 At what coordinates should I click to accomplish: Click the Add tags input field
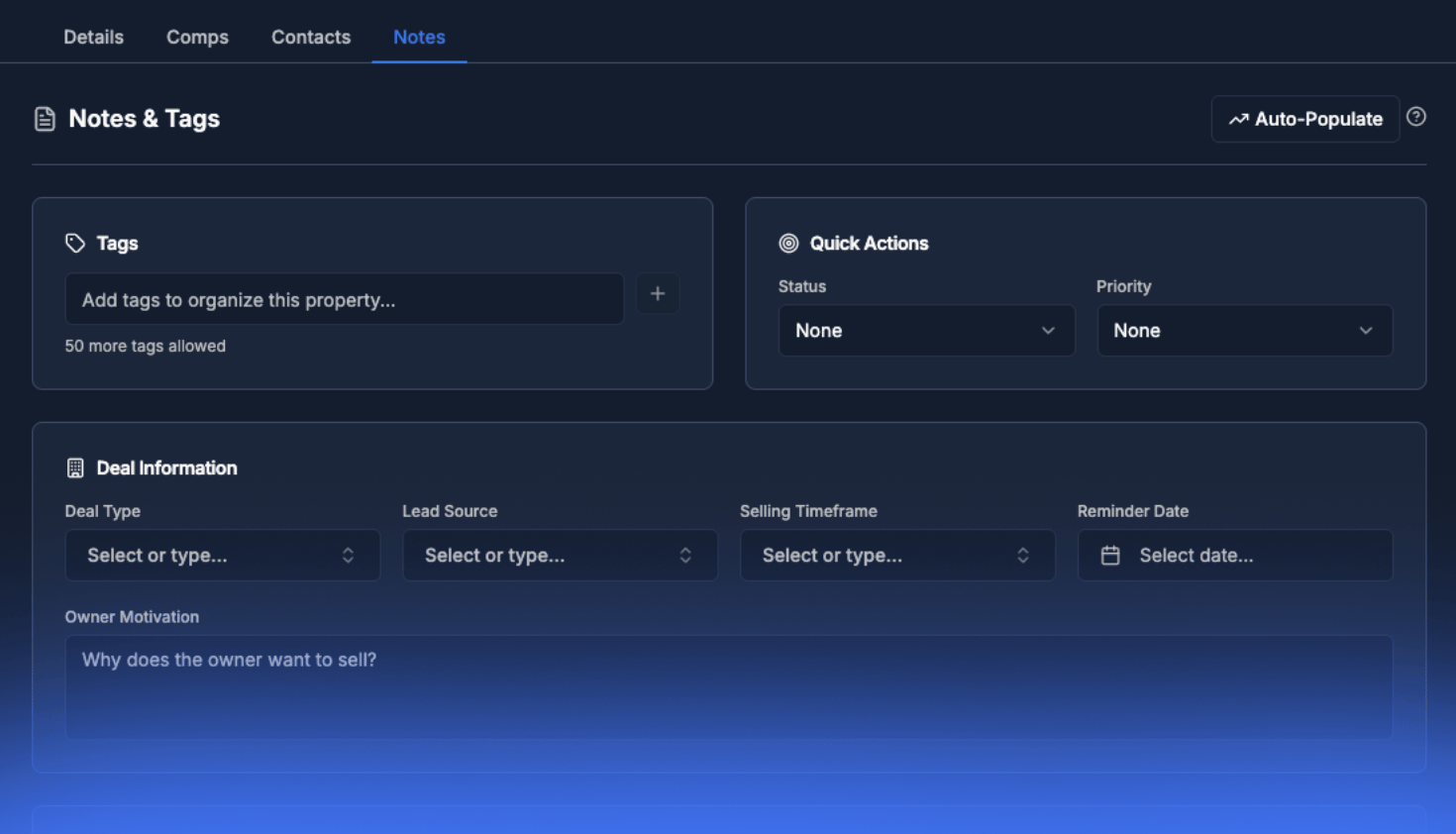[x=344, y=300]
